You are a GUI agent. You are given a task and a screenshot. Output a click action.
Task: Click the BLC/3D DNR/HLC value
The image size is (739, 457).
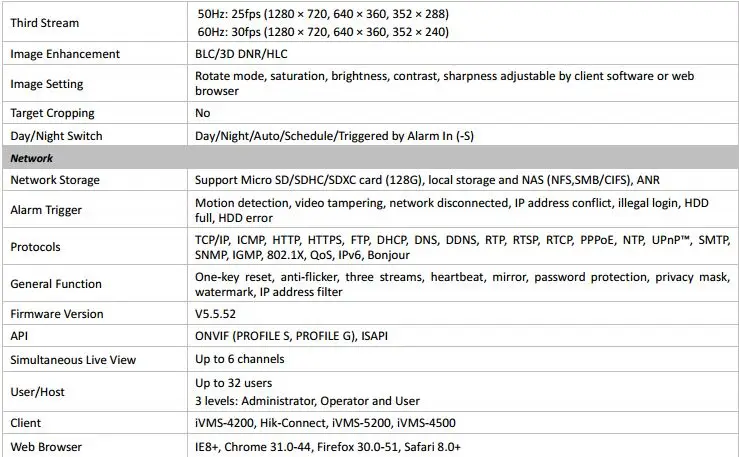(241, 54)
